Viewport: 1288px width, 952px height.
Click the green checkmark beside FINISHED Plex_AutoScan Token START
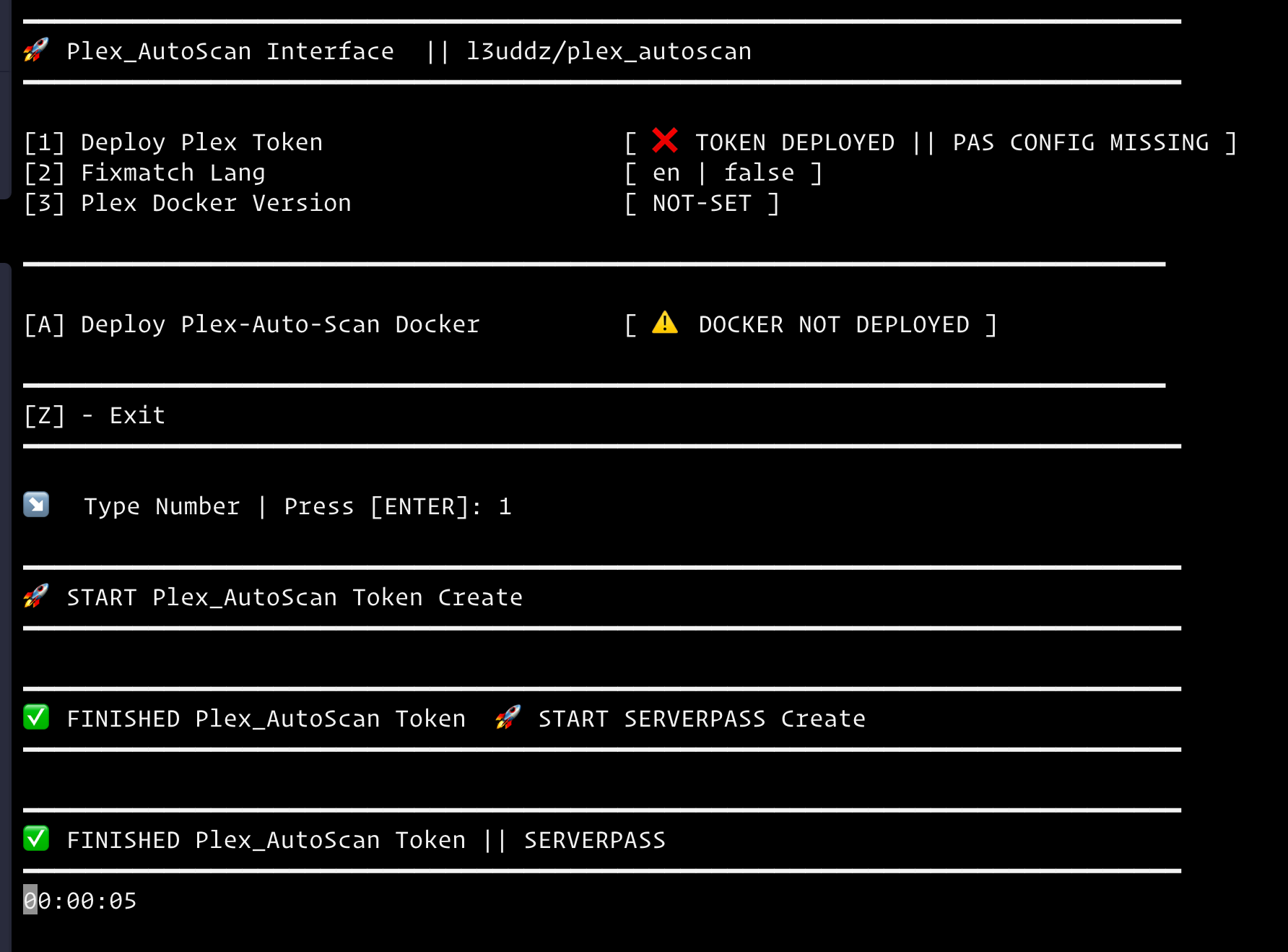(x=36, y=717)
